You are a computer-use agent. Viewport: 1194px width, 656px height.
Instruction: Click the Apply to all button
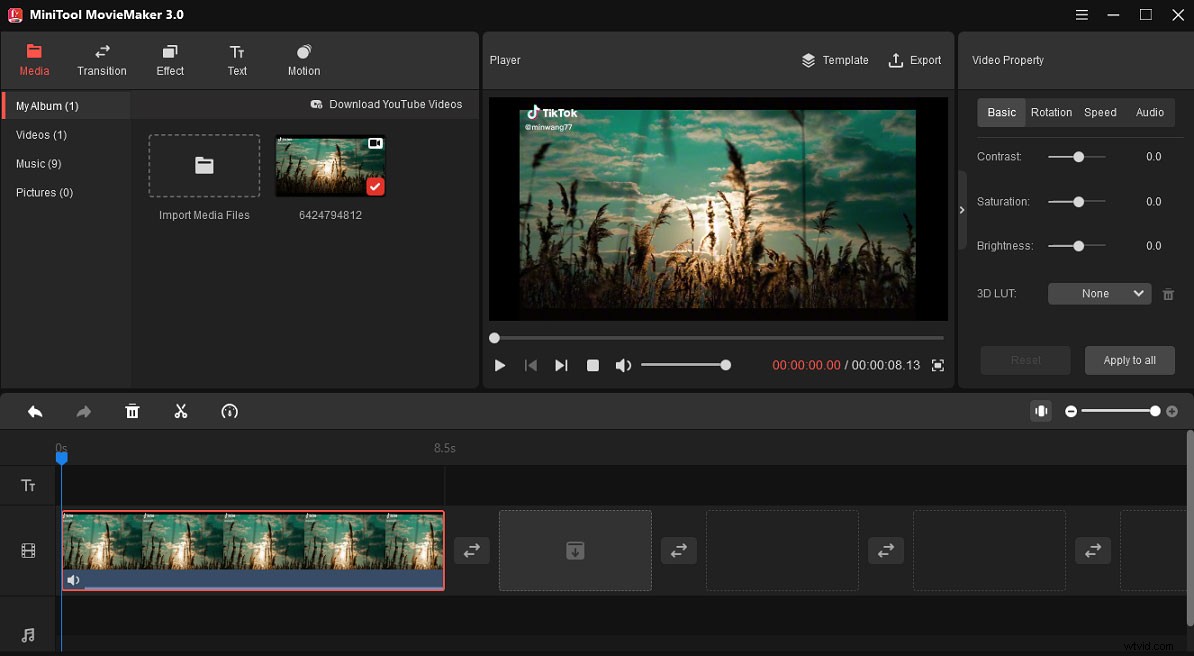coord(1129,360)
